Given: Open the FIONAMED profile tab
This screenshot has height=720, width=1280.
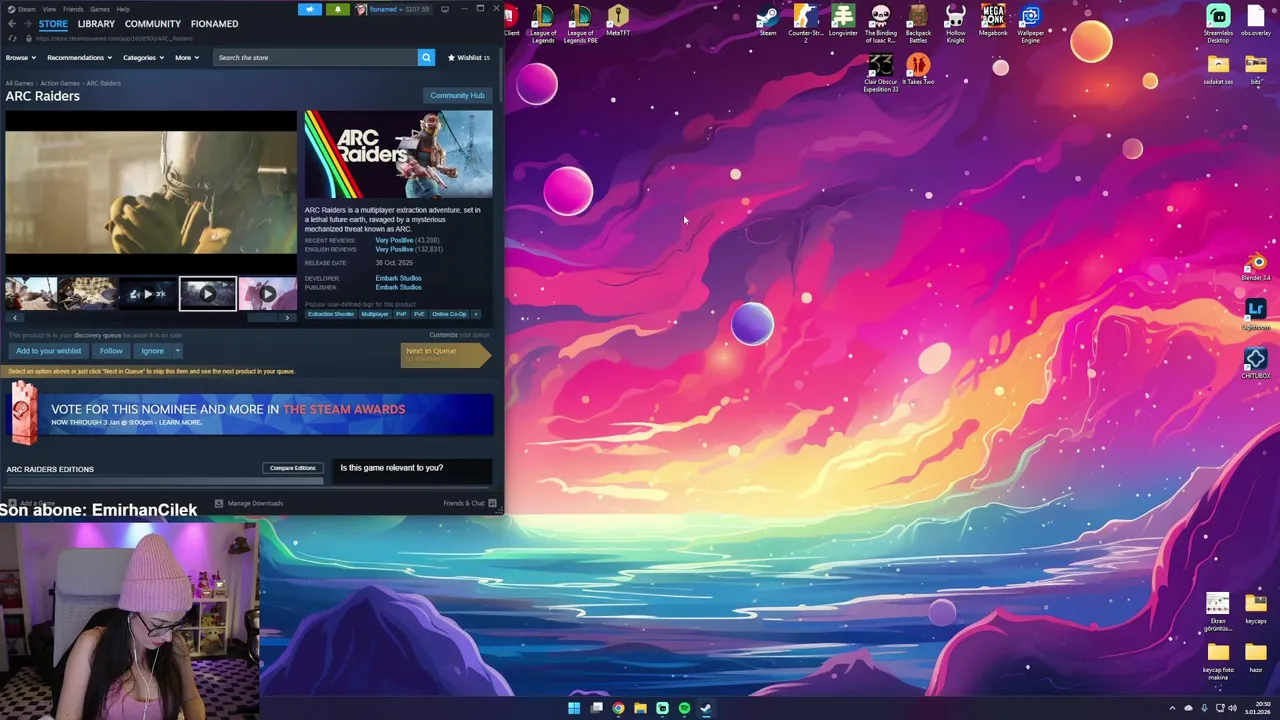Looking at the screenshot, I should 215,24.
